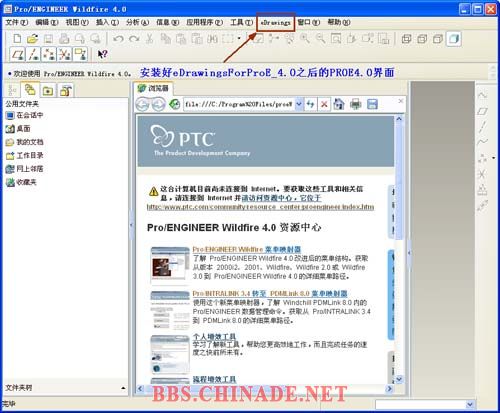Open the Pro/INTRALINK 3.4 to PDMLink 8.0 link

click(270, 293)
